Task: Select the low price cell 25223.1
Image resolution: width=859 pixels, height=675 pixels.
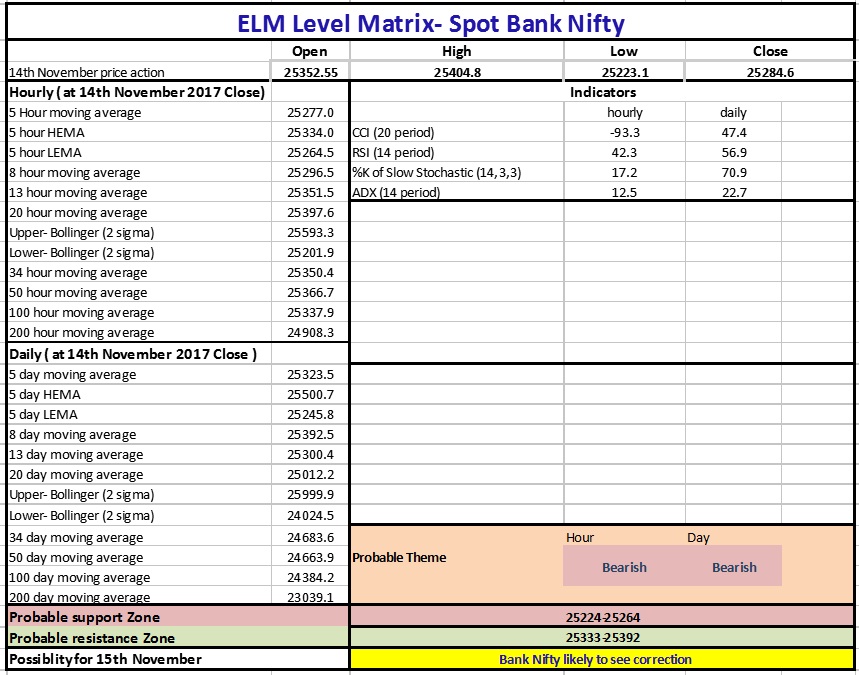Action: point(625,72)
